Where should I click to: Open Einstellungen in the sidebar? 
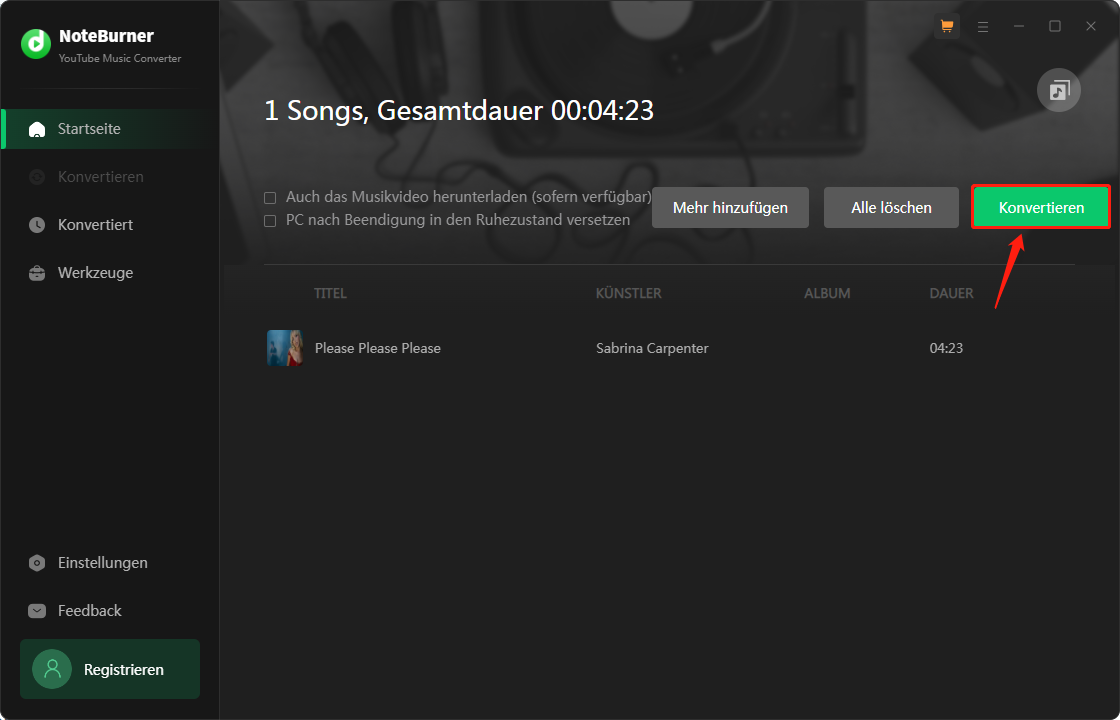111,563
